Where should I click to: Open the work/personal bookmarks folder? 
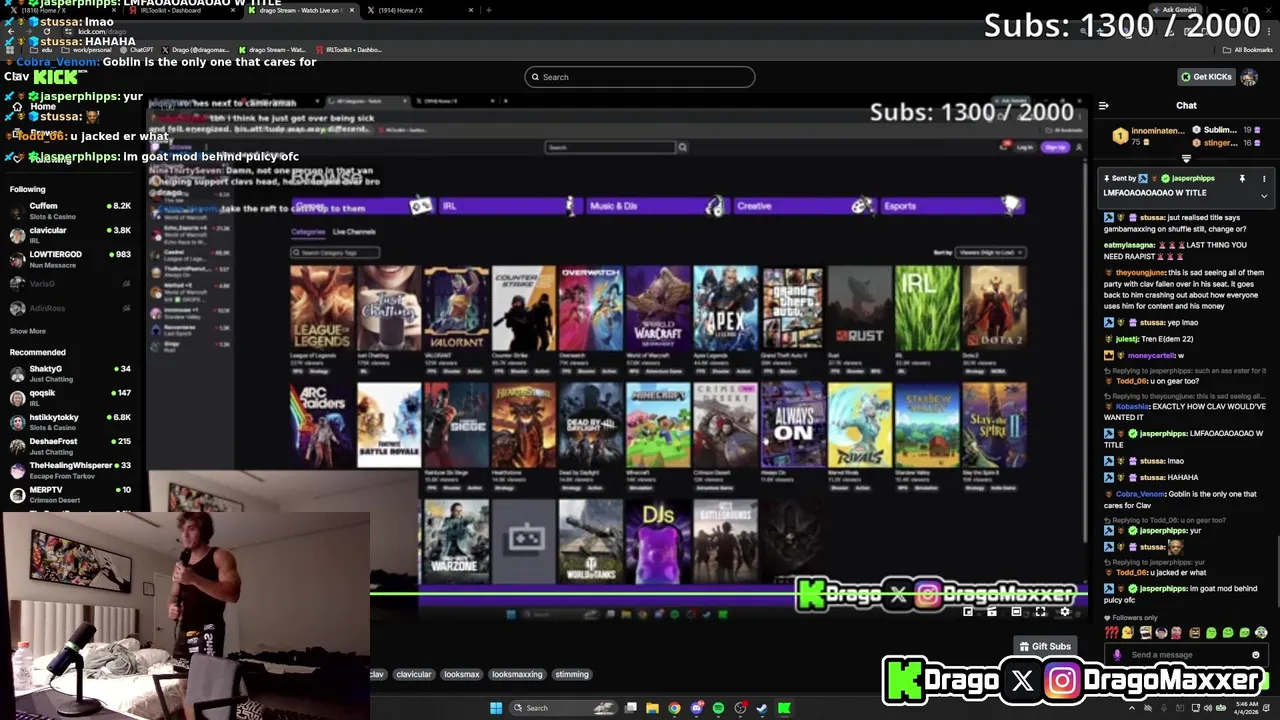87,49
